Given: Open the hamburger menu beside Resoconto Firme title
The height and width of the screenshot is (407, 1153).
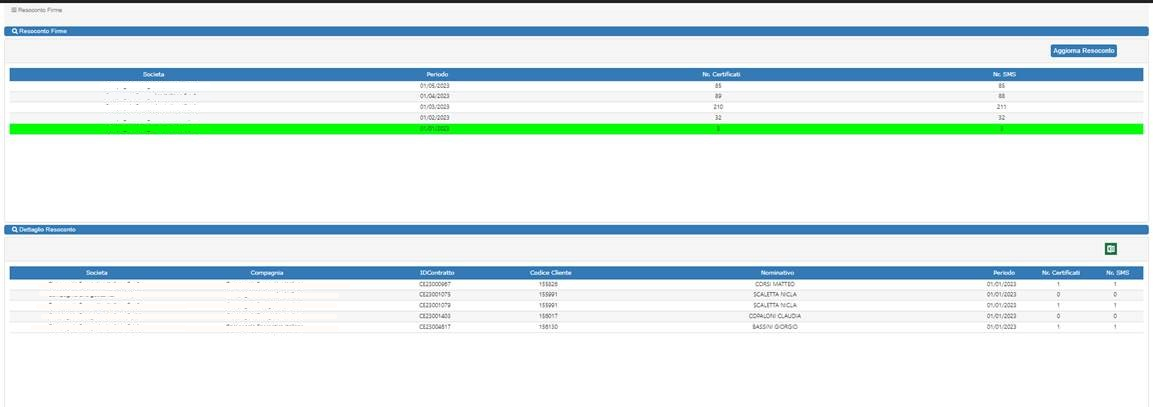Looking at the screenshot, I should pyautogui.click(x=13, y=10).
